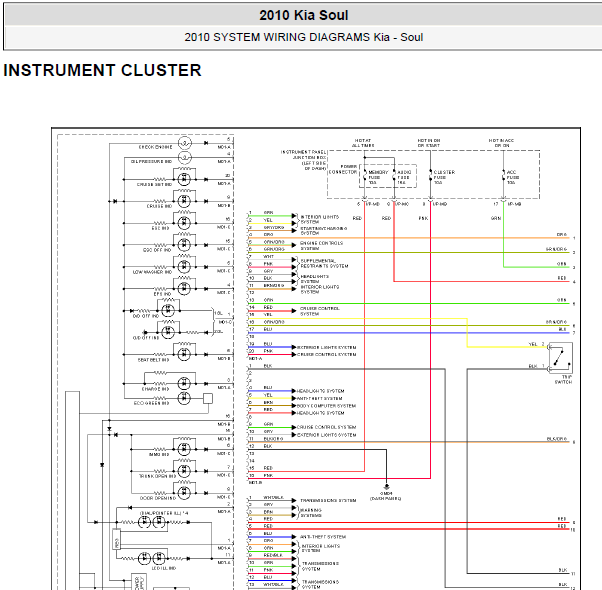Click the "TRUNK OPEN IND" label

[157, 476]
